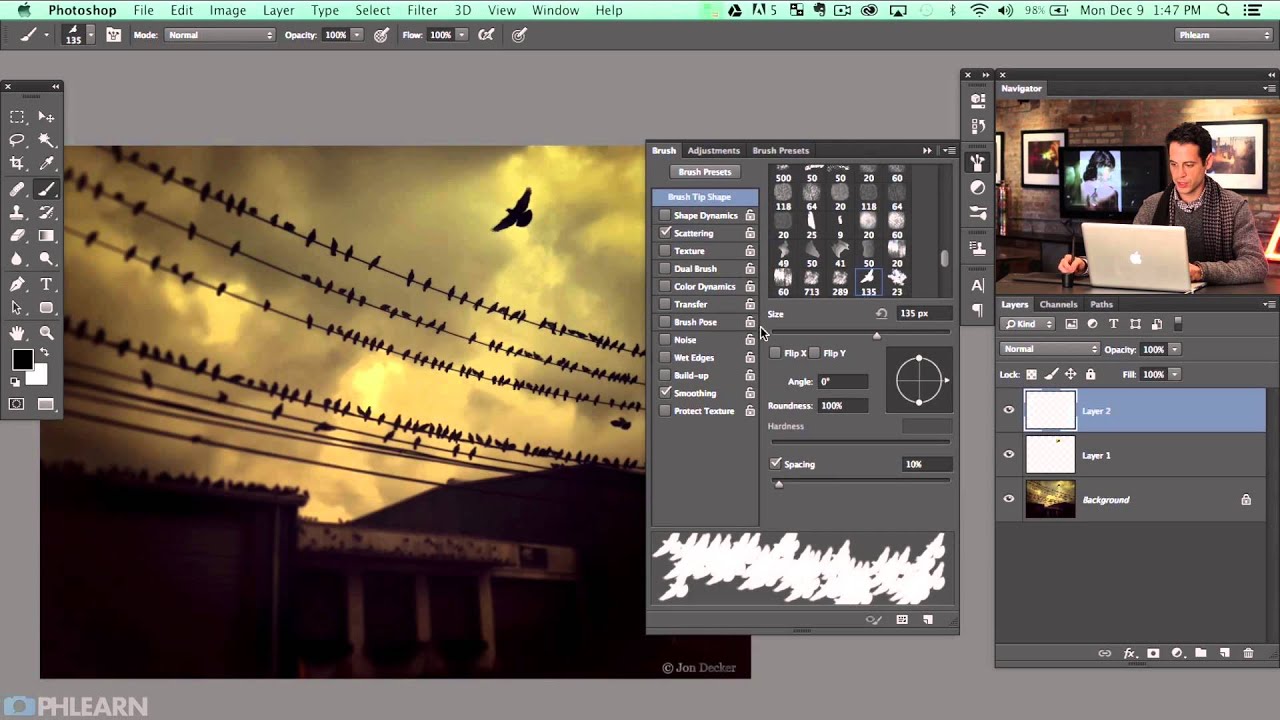The width and height of the screenshot is (1280, 720).
Task: Open the Filter menu
Action: pyautogui.click(x=422, y=10)
